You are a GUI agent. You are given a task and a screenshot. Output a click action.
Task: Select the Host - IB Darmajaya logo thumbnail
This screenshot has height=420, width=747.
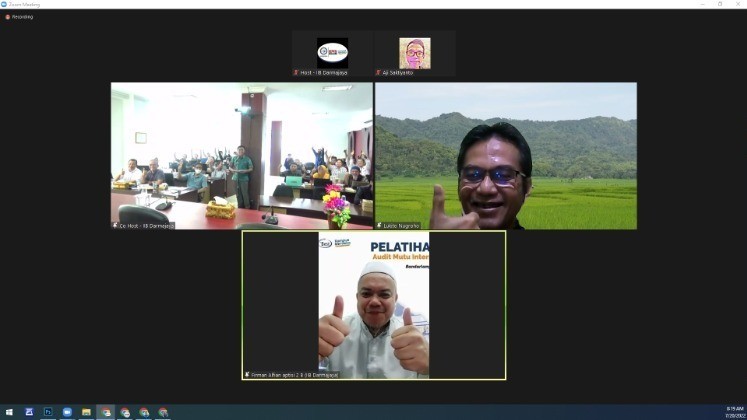[333, 52]
